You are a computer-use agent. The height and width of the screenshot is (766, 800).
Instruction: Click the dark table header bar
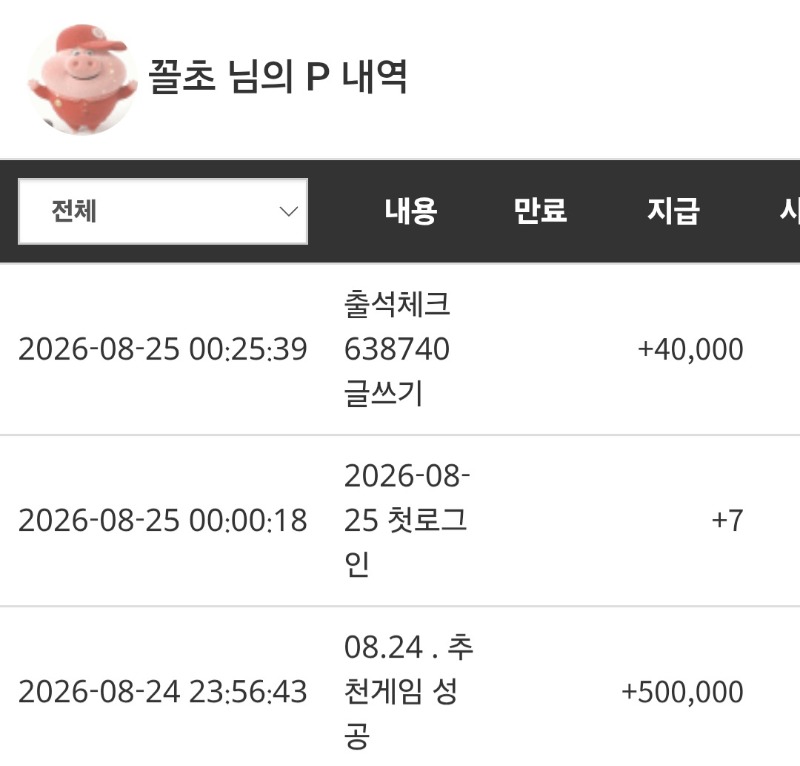(400, 211)
